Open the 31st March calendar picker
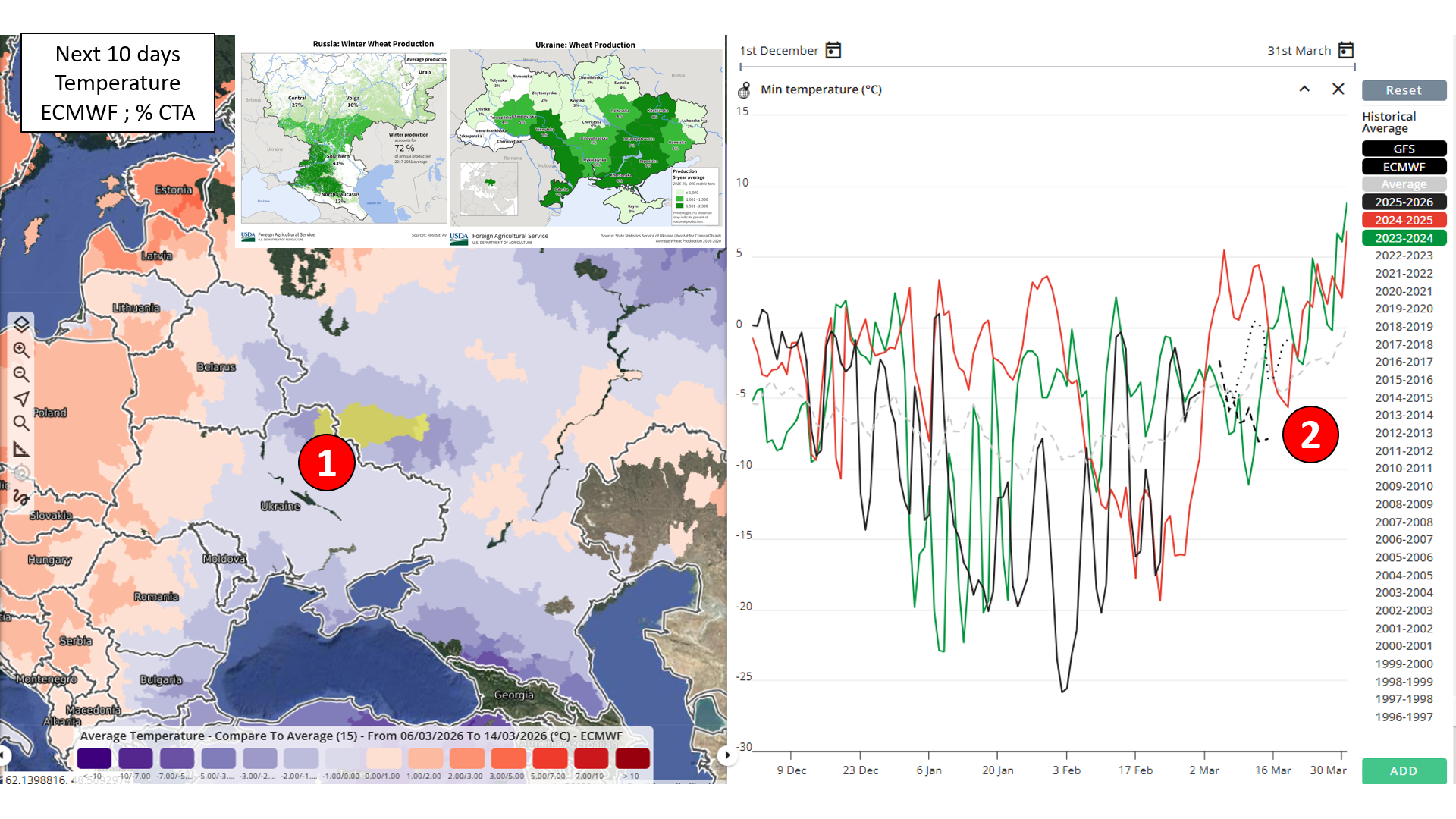The width and height of the screenshot is (1456, 819). 1346,51
